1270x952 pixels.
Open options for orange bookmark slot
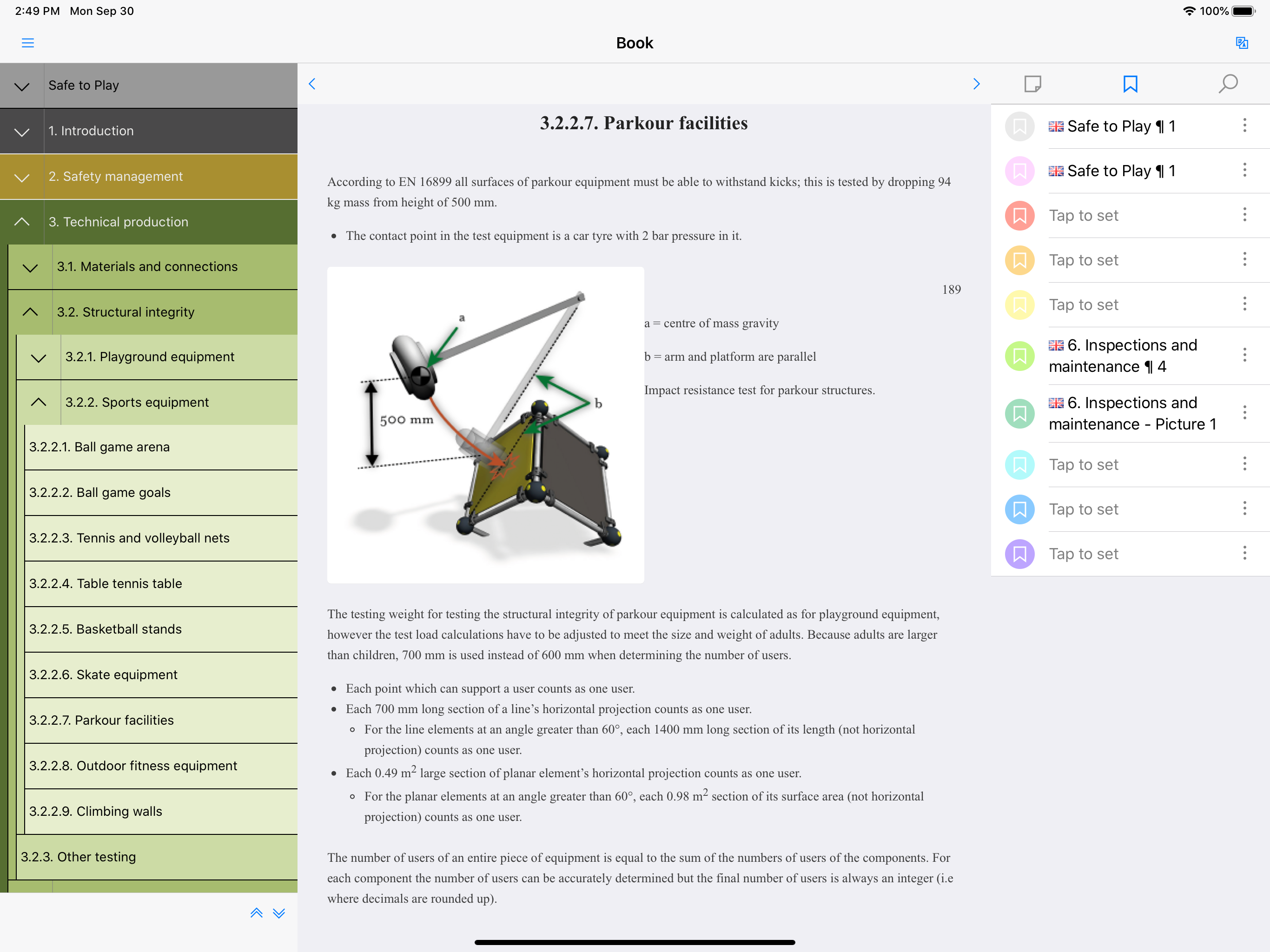coord(1244,259)
